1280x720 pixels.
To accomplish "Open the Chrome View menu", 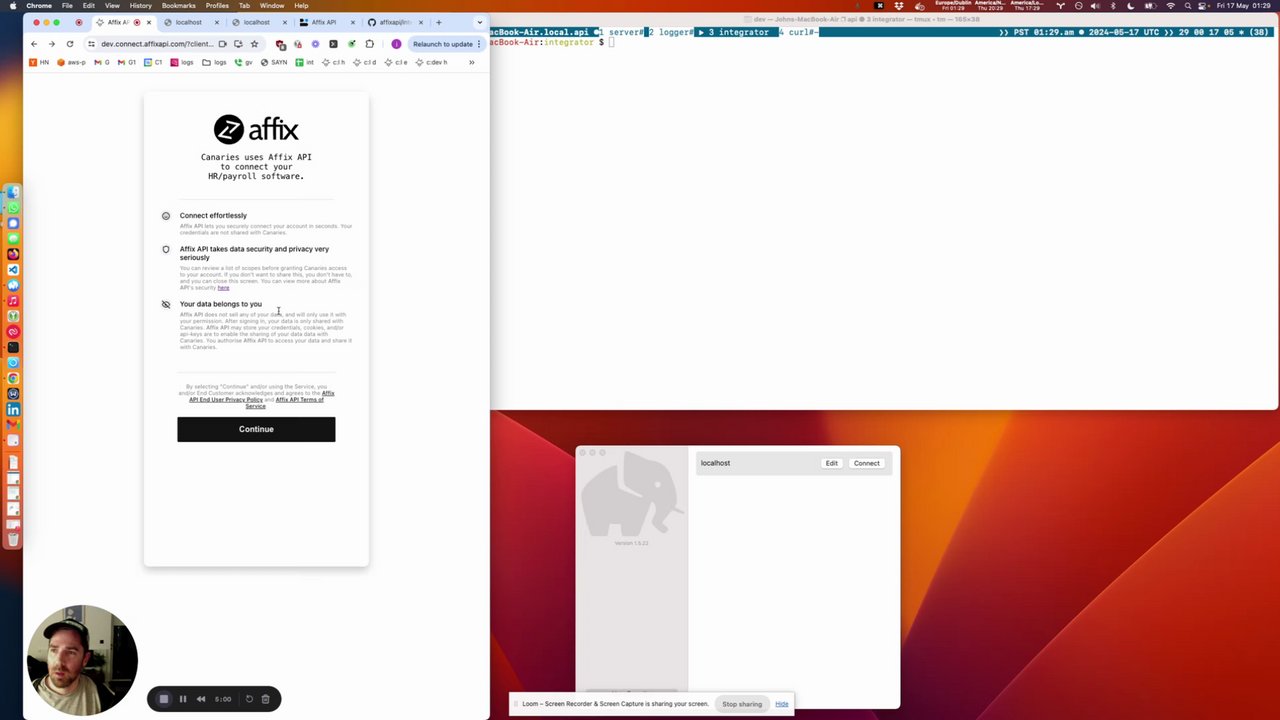I will [112, 6].
